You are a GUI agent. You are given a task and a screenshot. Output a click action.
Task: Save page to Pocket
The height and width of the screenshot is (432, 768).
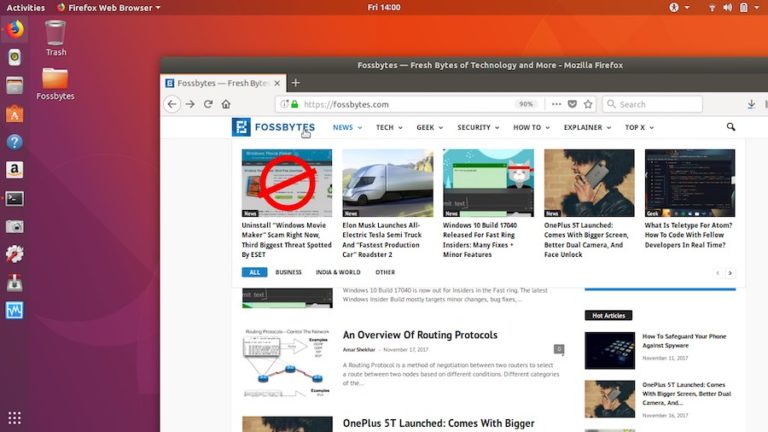click(x=572, y=104)
